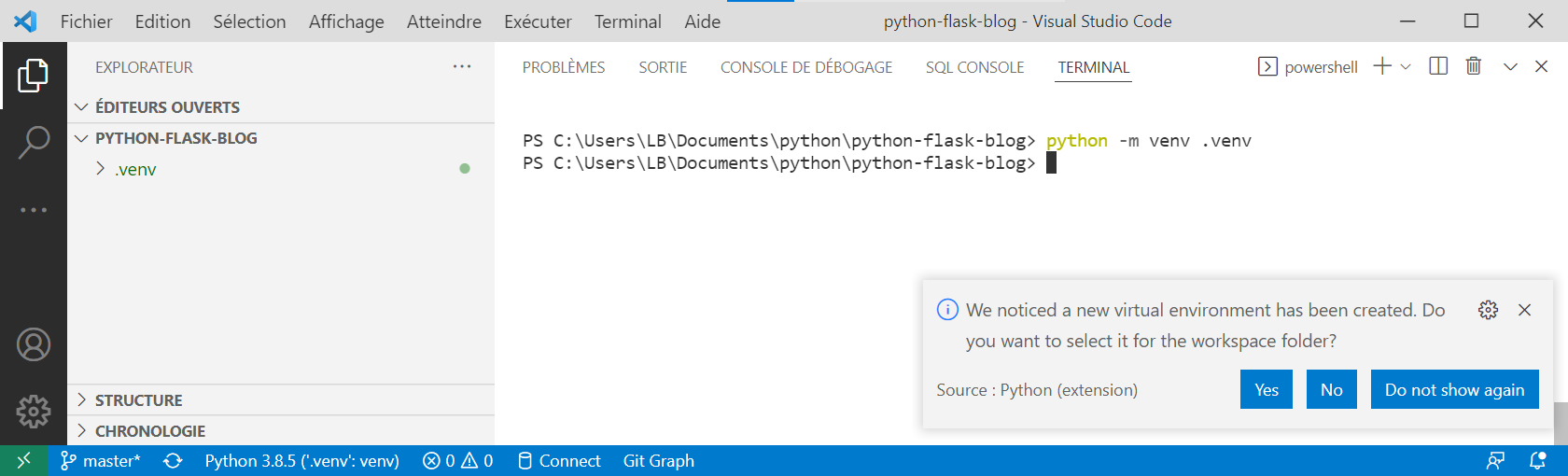Switch to the PROBLÈMES tab
The width and height of the screenshot is (1568, 476).
click(563, 67)
